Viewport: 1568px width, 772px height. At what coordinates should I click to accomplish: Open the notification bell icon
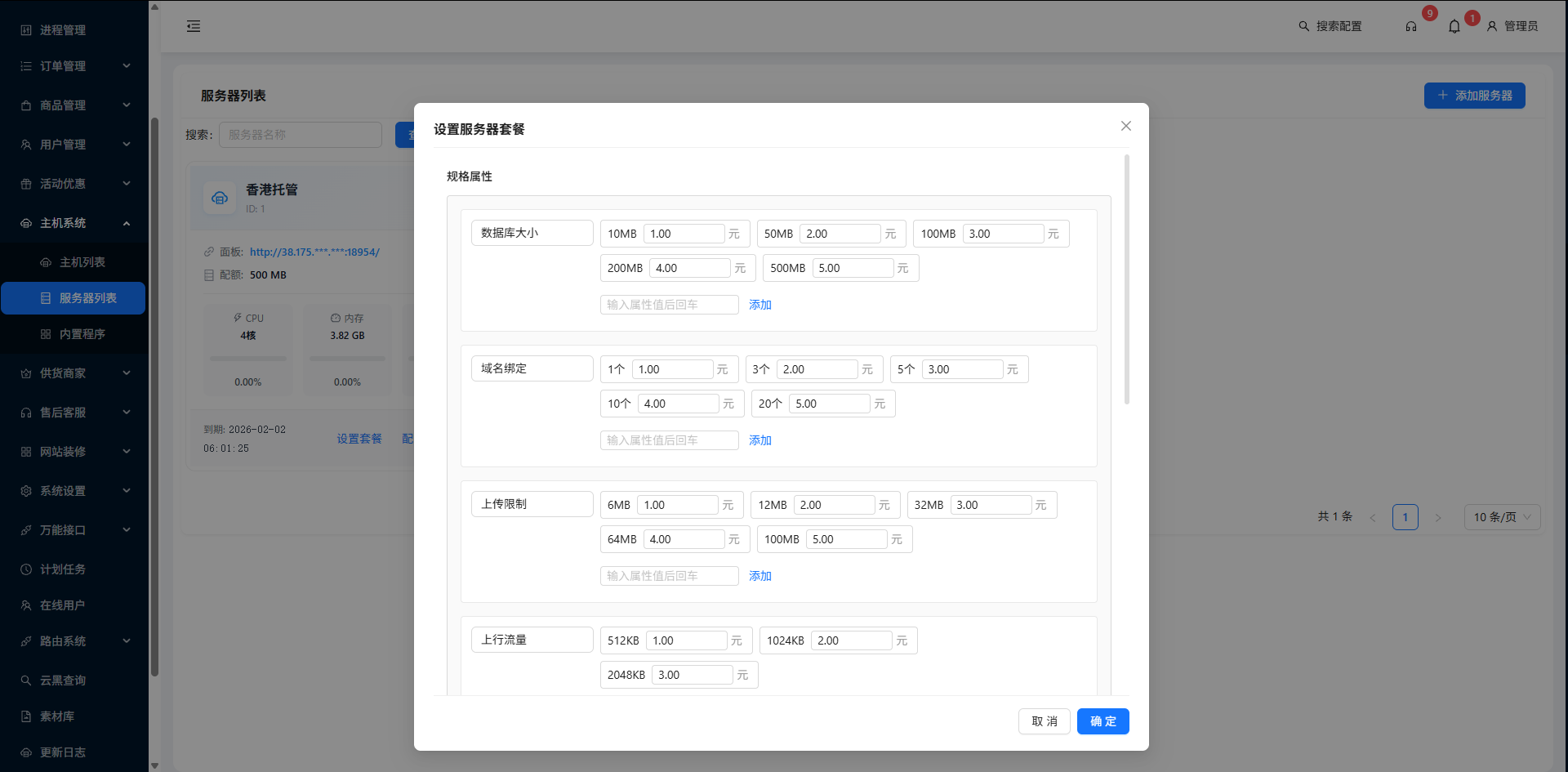click(x=1454, y=26)
